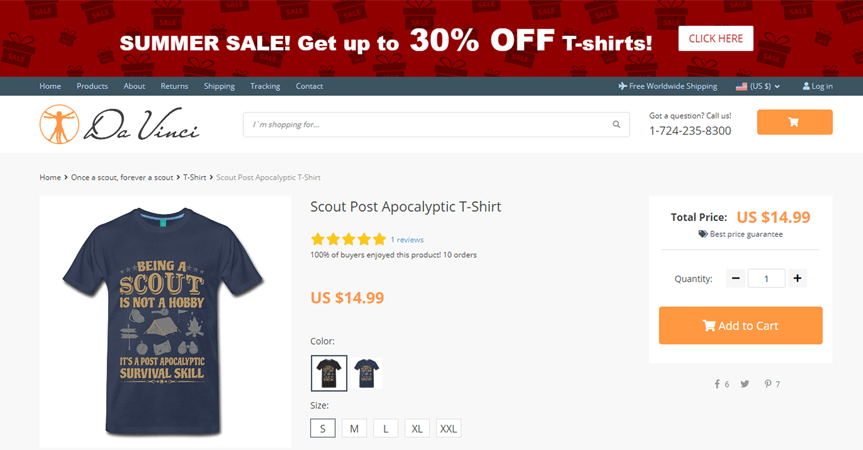Open the Products menu item
Image resolution: width=863 pixels, height=450 pixels.
tap(92, 86)
